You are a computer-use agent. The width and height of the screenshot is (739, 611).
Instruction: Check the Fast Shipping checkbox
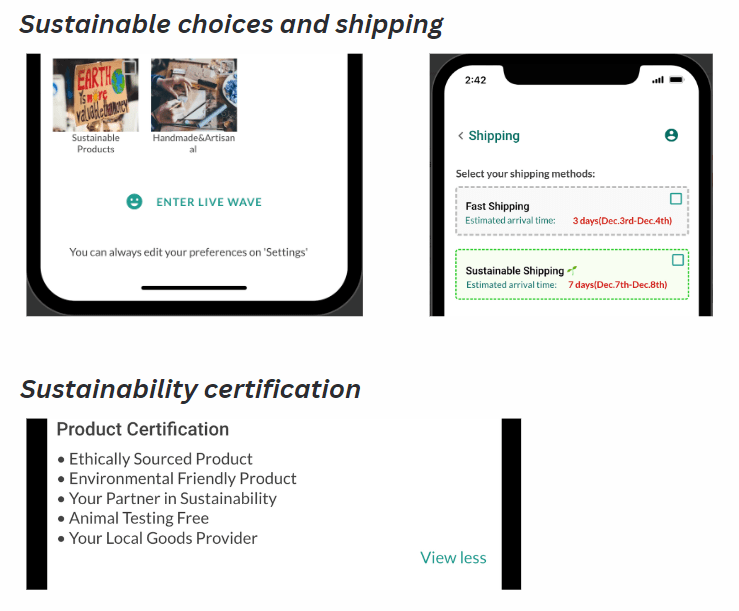pos(676,199)
